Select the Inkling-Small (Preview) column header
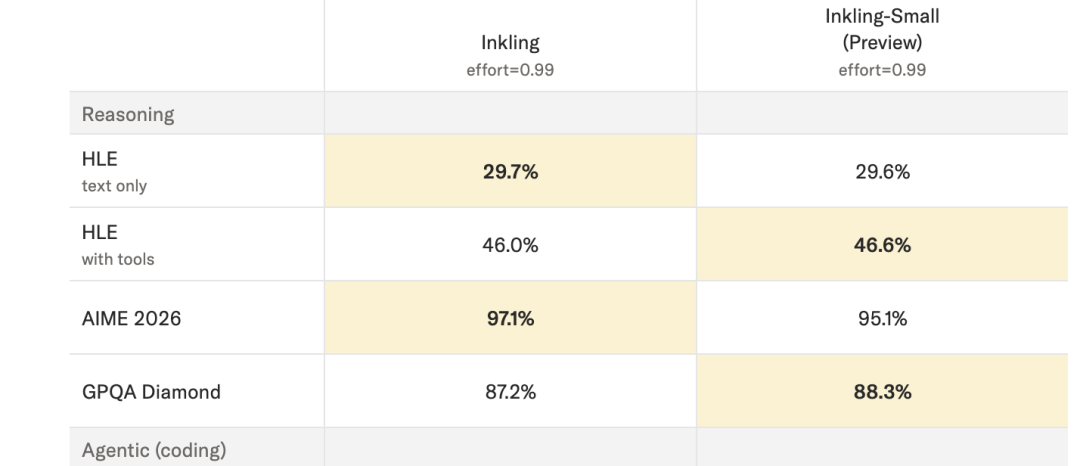The width and height of the screenshot is (1080, 466). 882,45
